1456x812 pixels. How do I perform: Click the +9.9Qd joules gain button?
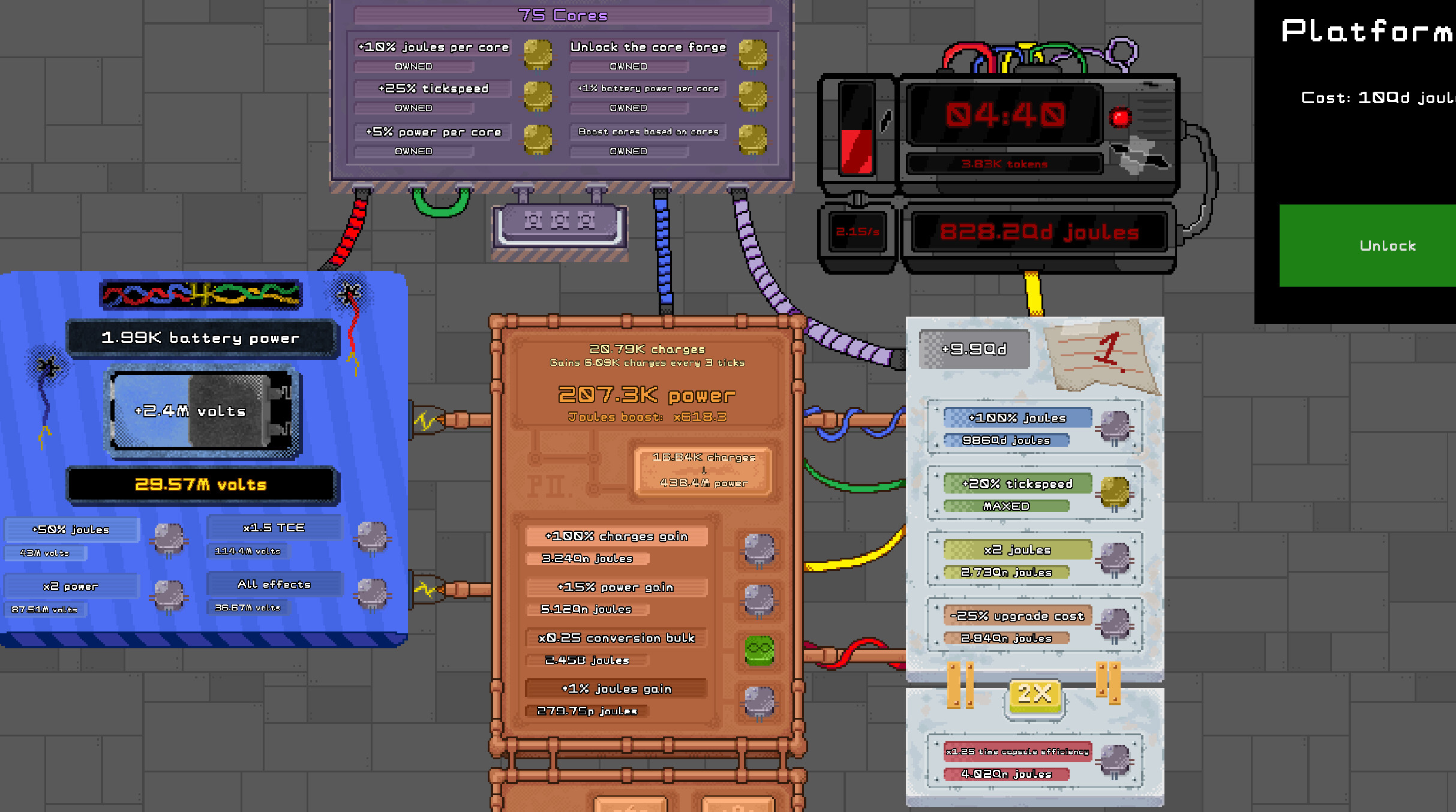tap(974, 349)
